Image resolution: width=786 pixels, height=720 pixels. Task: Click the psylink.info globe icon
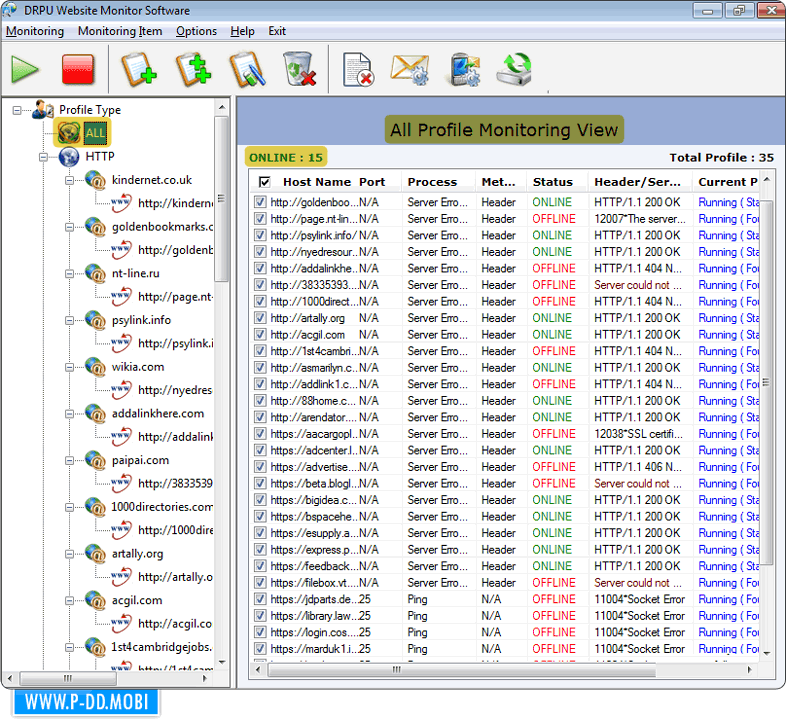95,320
